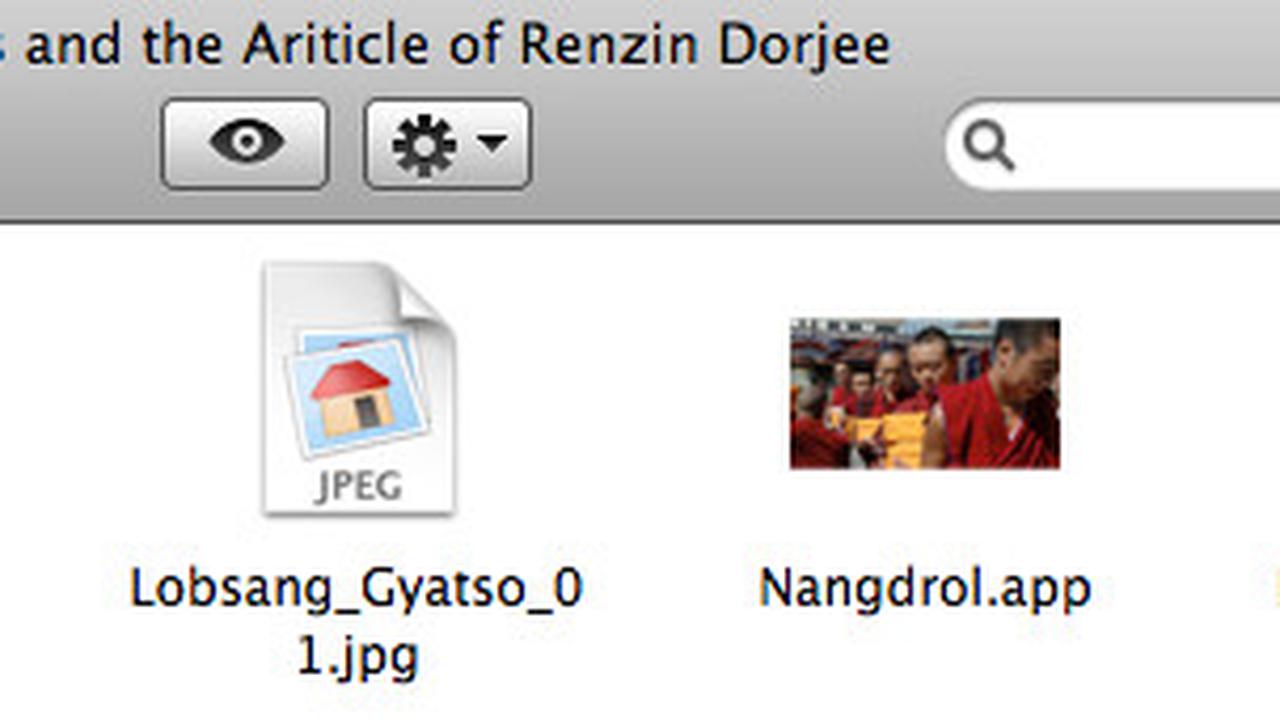
Task: Expand the dropdown arrow beside the gear
Action: [492, 144]
